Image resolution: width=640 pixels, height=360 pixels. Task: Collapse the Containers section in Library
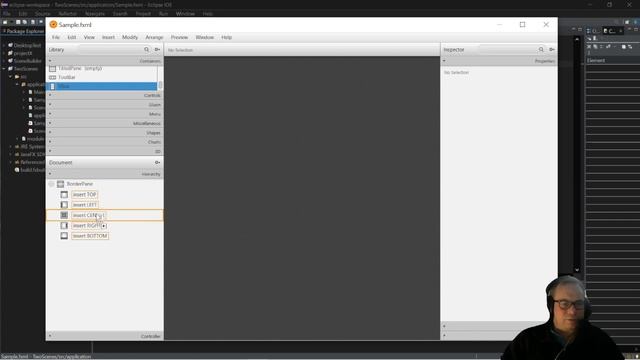pos(105,61)
